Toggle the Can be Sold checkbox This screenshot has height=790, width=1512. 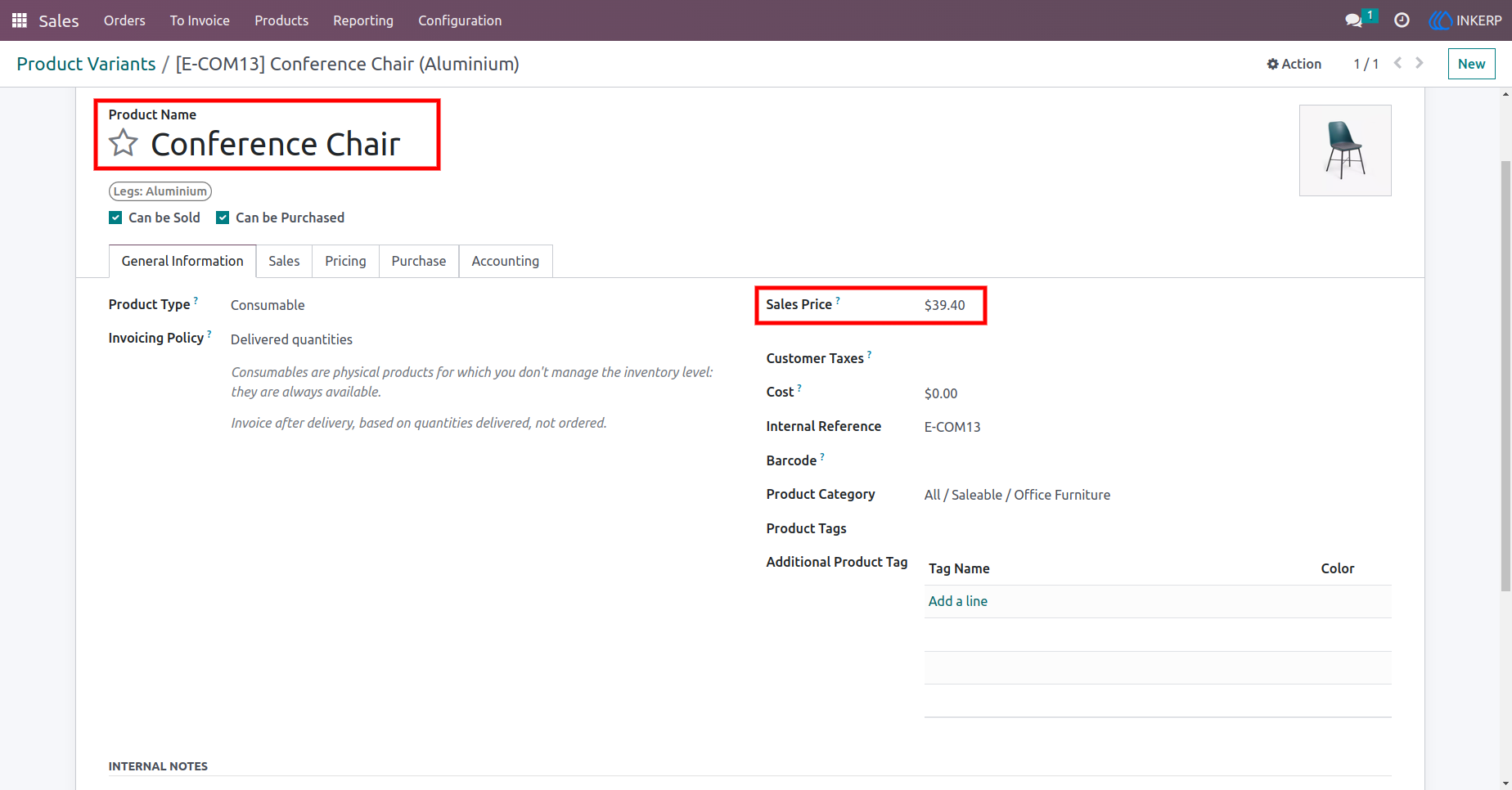[115, 218]
